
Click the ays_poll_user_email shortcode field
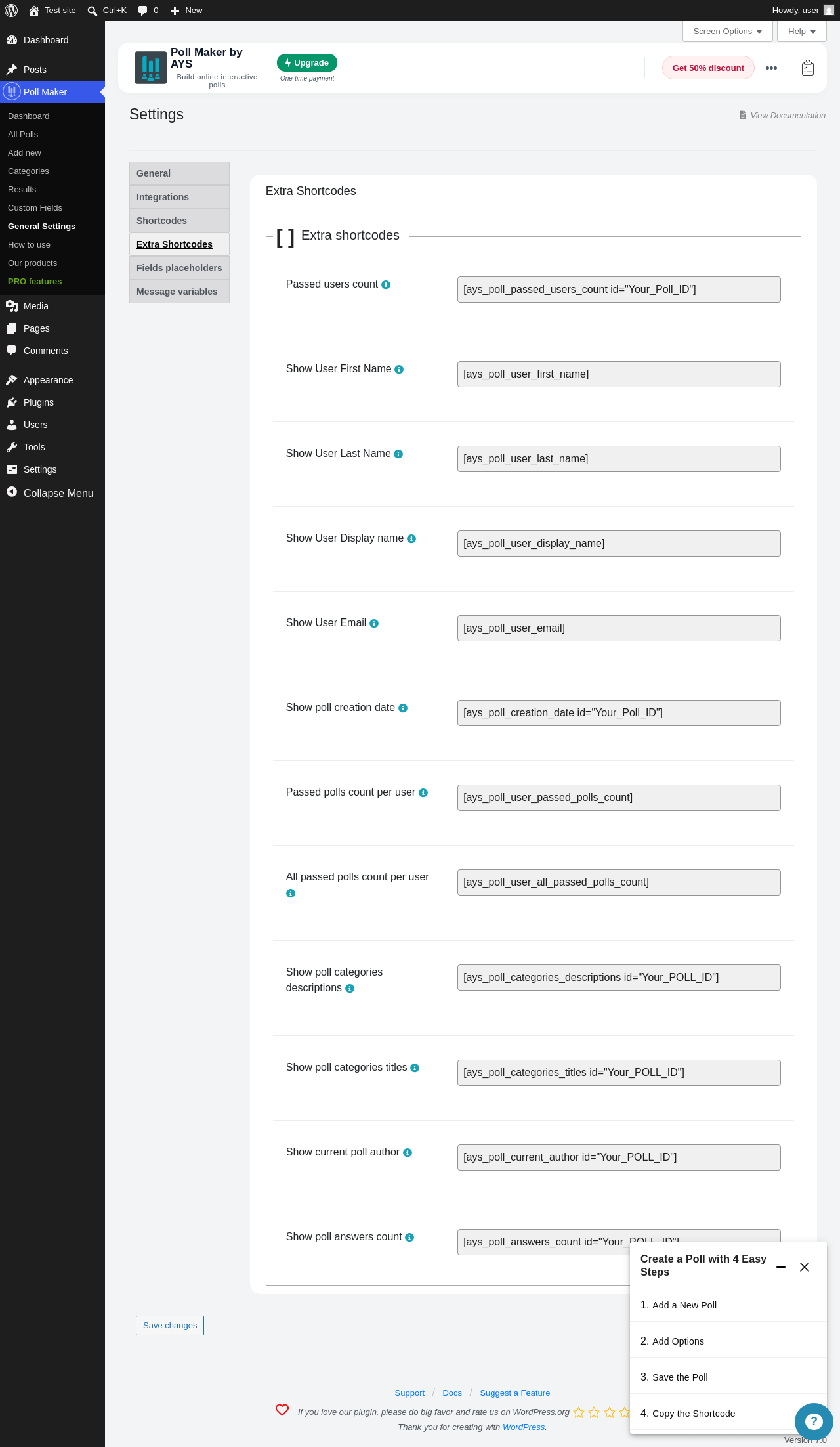click(x=619, y=628)
